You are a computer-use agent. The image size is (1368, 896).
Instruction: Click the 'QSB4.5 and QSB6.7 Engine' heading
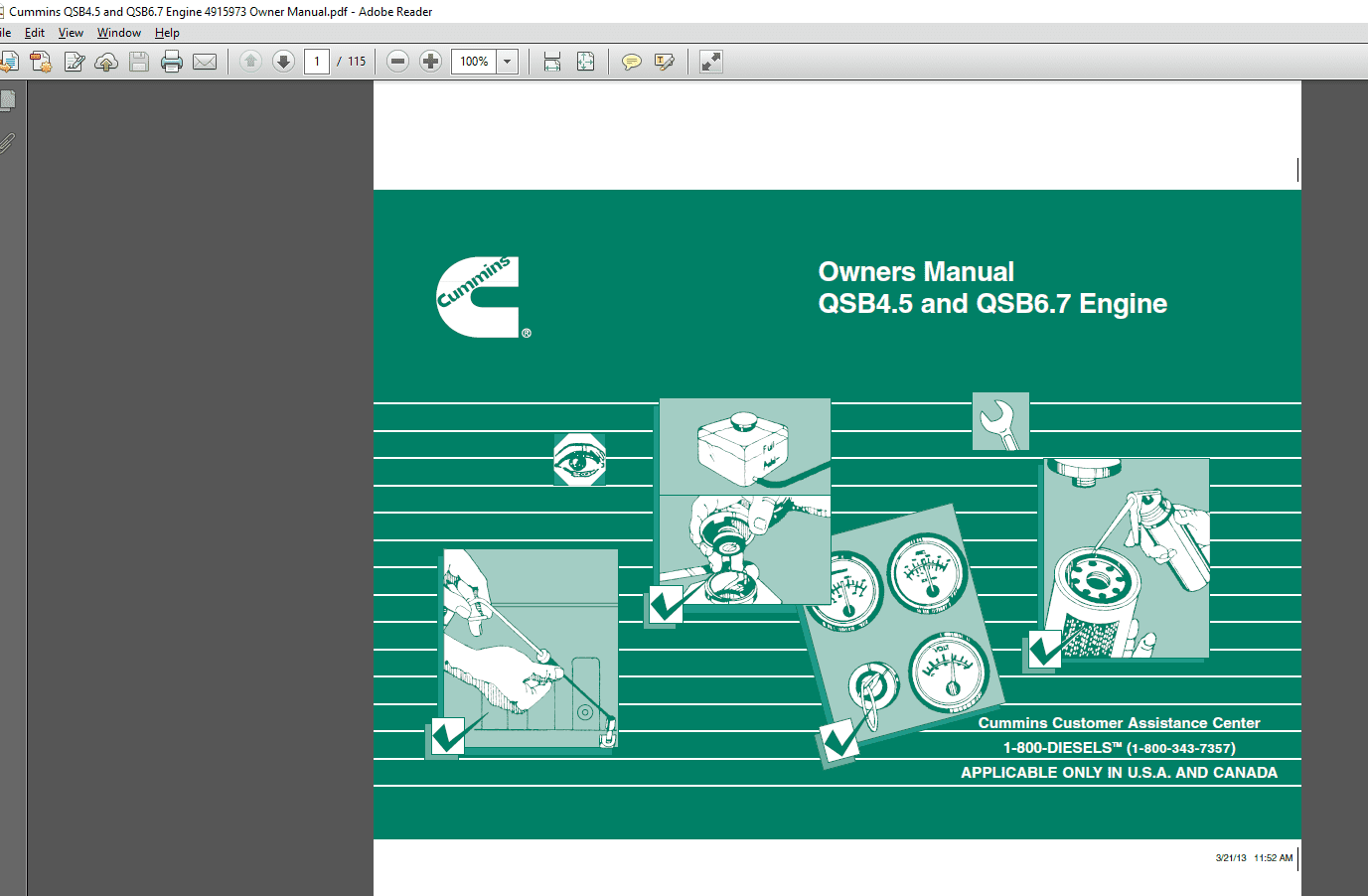pyautogui.click(x=992, y=304)
